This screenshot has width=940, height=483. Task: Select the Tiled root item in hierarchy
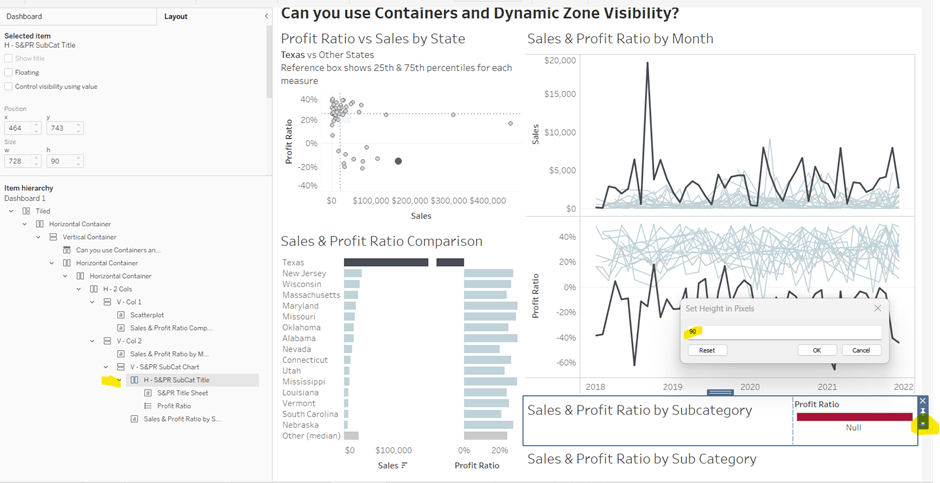[42, 211]
